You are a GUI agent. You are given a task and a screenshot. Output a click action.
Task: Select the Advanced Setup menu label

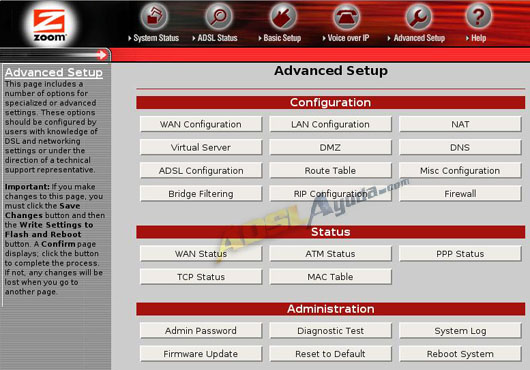pyautogui.click(x=419, y=38)
